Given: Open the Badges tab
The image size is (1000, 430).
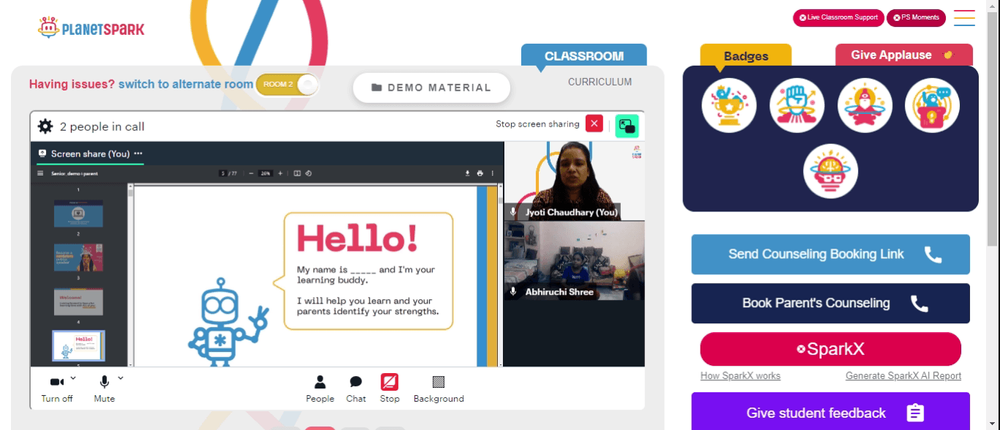Looking at the screenshot, I should 746,56.
